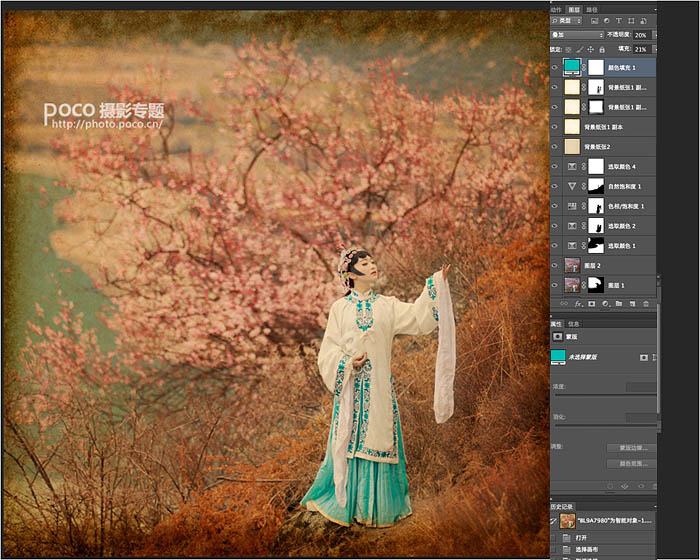Click the 蒙版边缘... button
This screenshot has height=560, width=700.
coord(631,448)
